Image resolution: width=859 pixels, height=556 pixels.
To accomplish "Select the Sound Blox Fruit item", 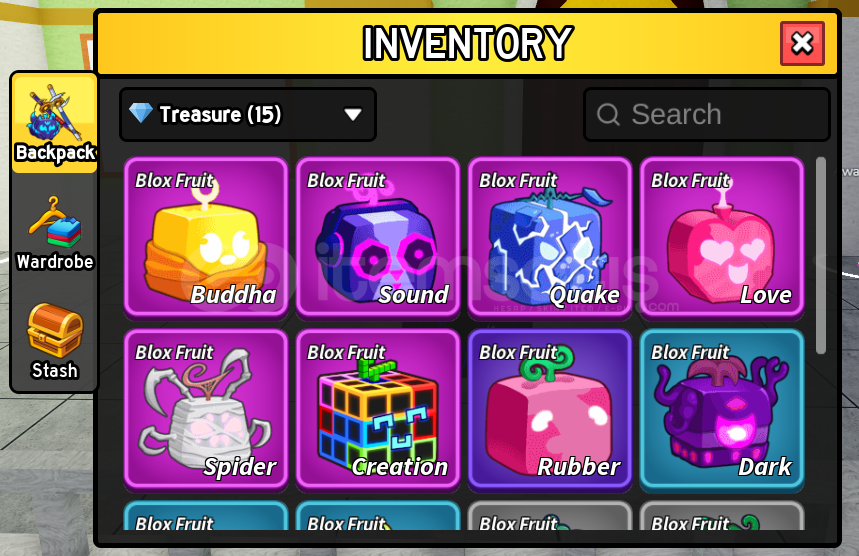I will 378,237.
